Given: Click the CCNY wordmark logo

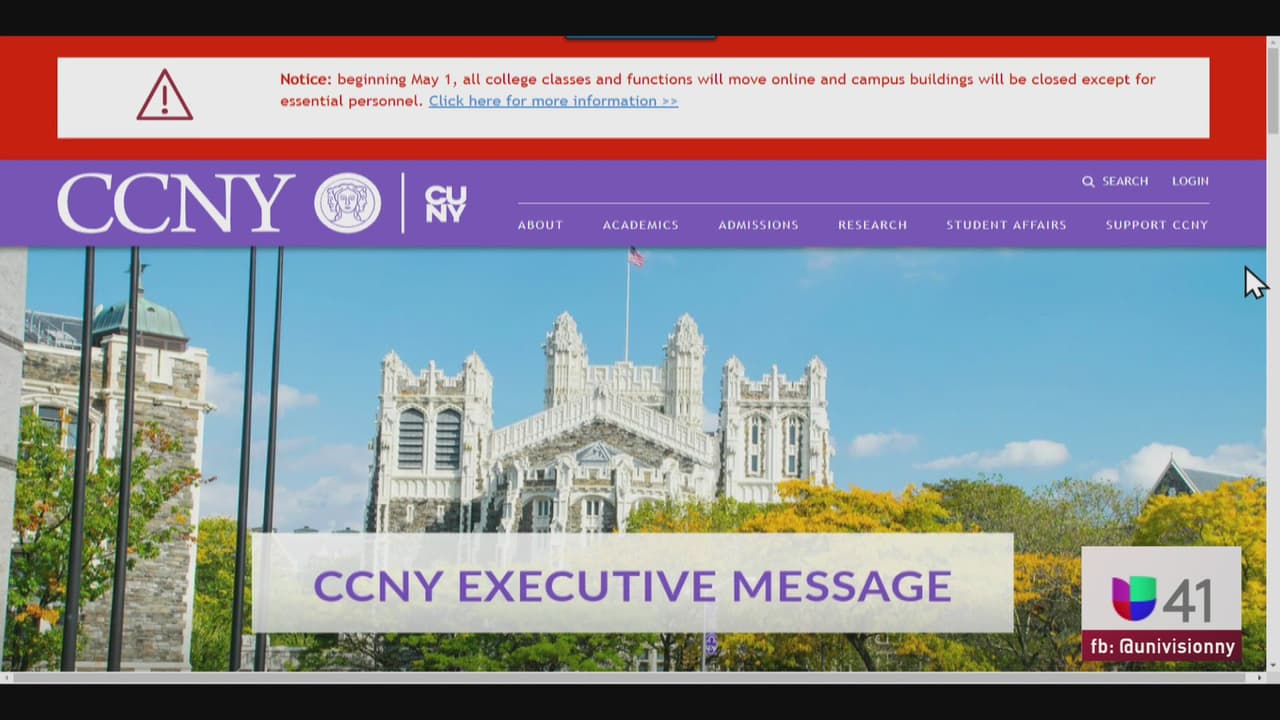Looking at the screenshot, I should point(176,203).
